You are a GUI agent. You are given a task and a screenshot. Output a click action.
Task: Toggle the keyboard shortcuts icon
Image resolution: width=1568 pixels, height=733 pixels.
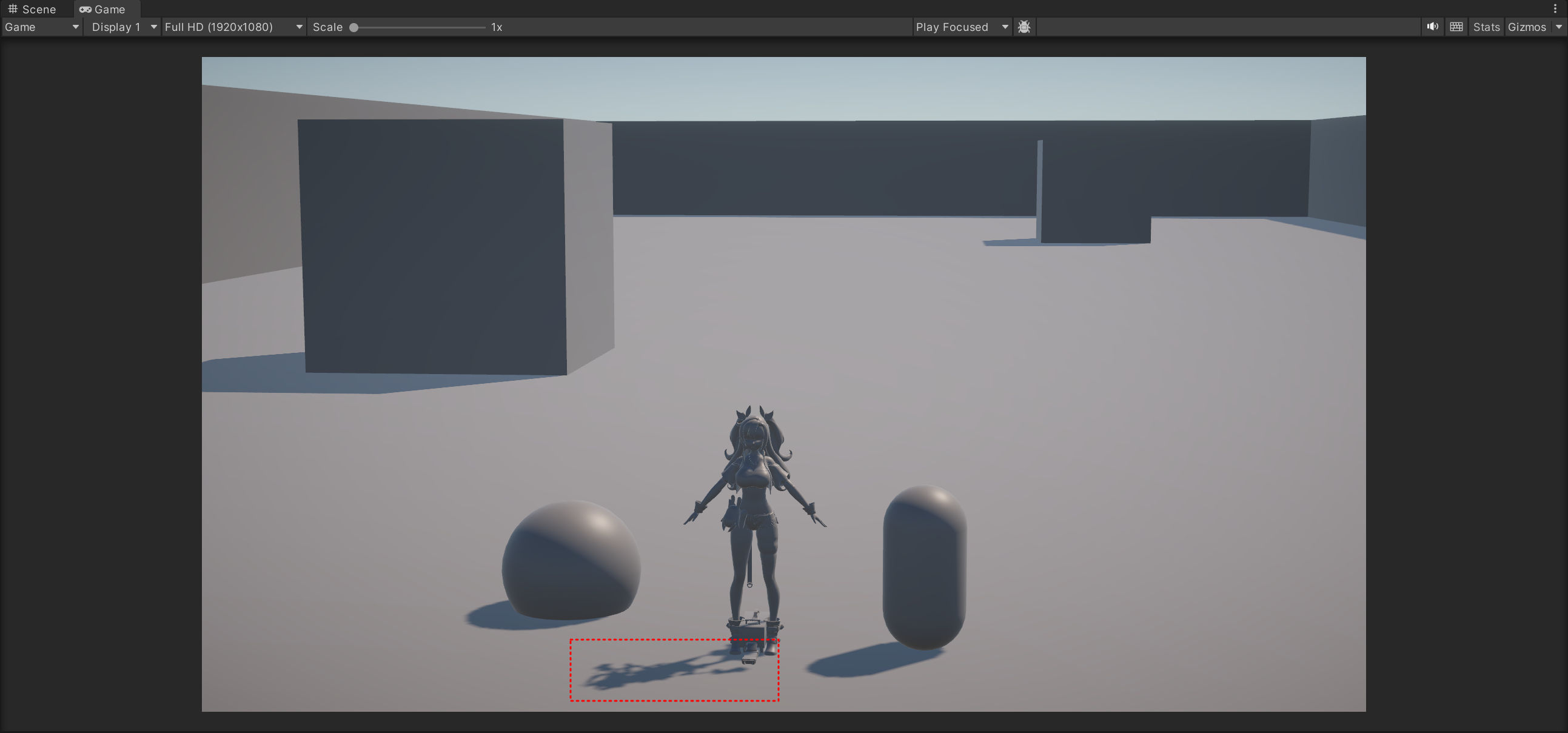pyautogui.click(x=1456, y=27)
